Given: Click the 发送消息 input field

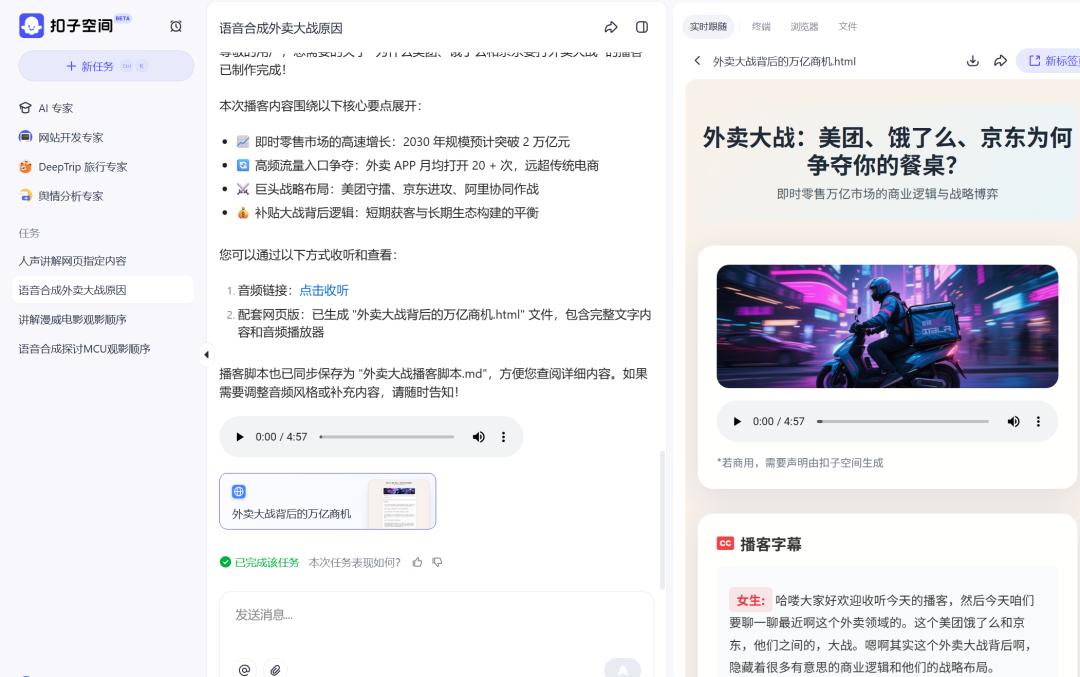Looking at the screenshot, I should (x=436, y=615).
